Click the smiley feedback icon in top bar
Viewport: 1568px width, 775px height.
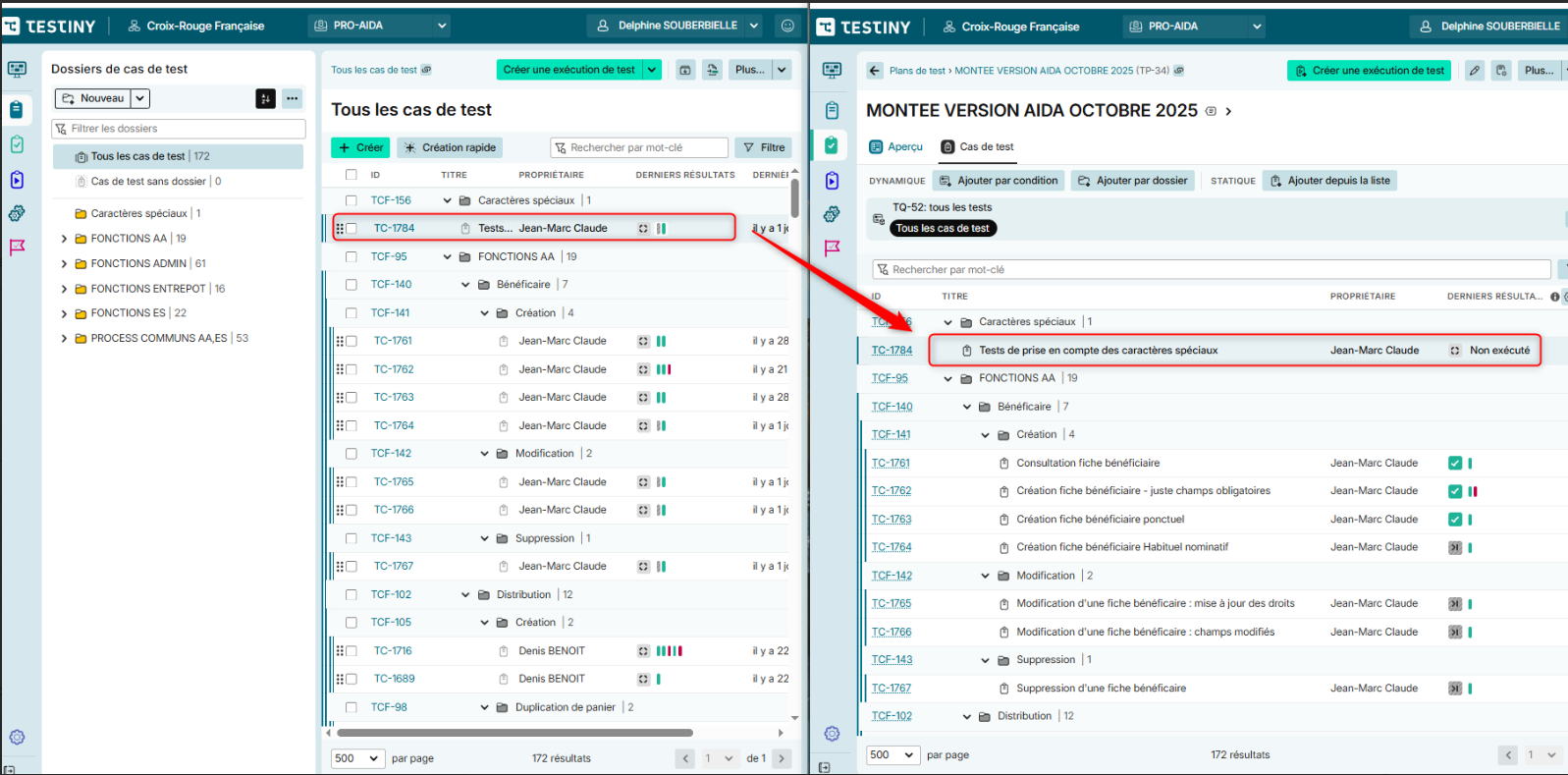(787, 26)
